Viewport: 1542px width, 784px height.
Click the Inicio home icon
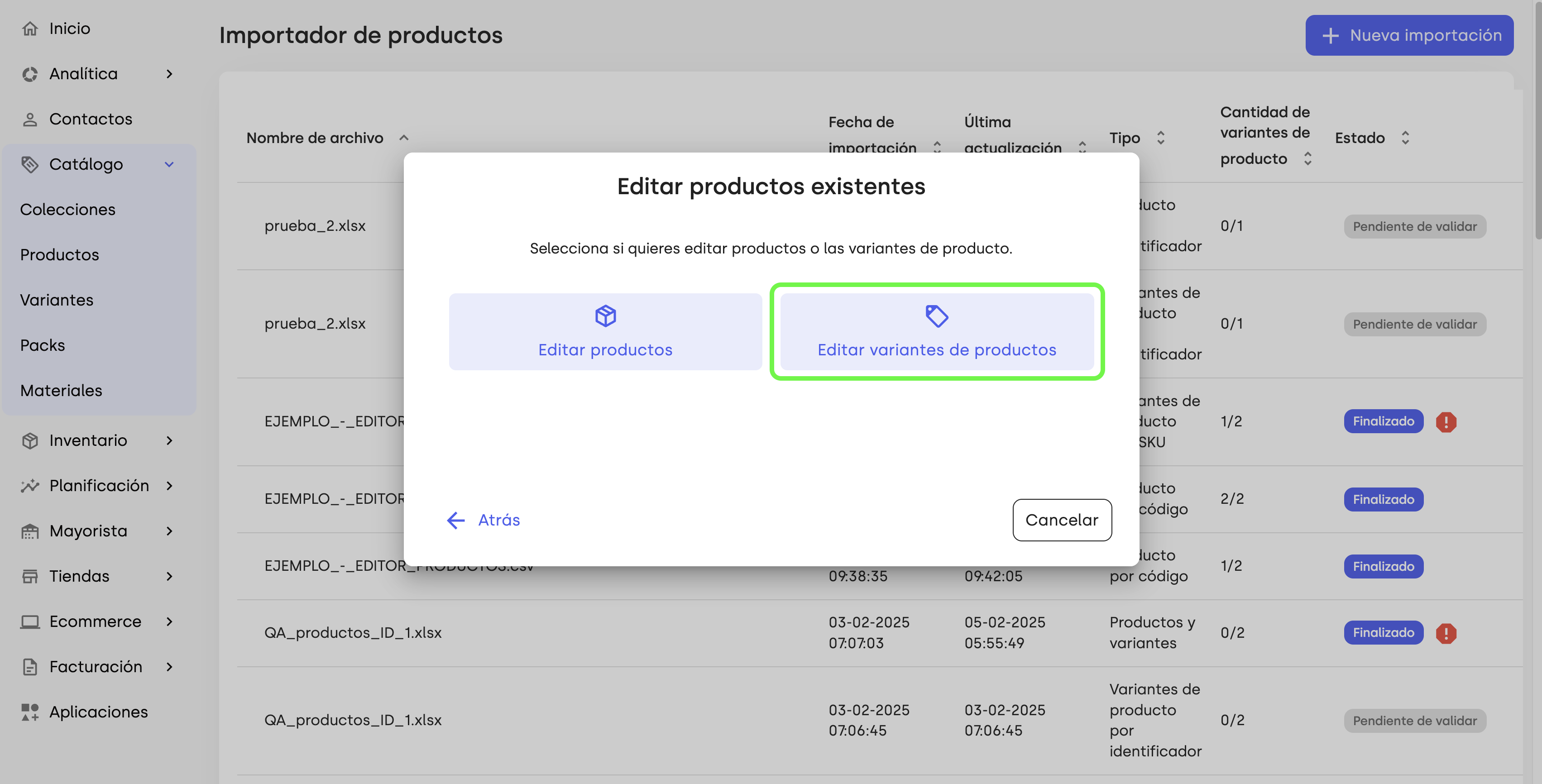[30, 28]
